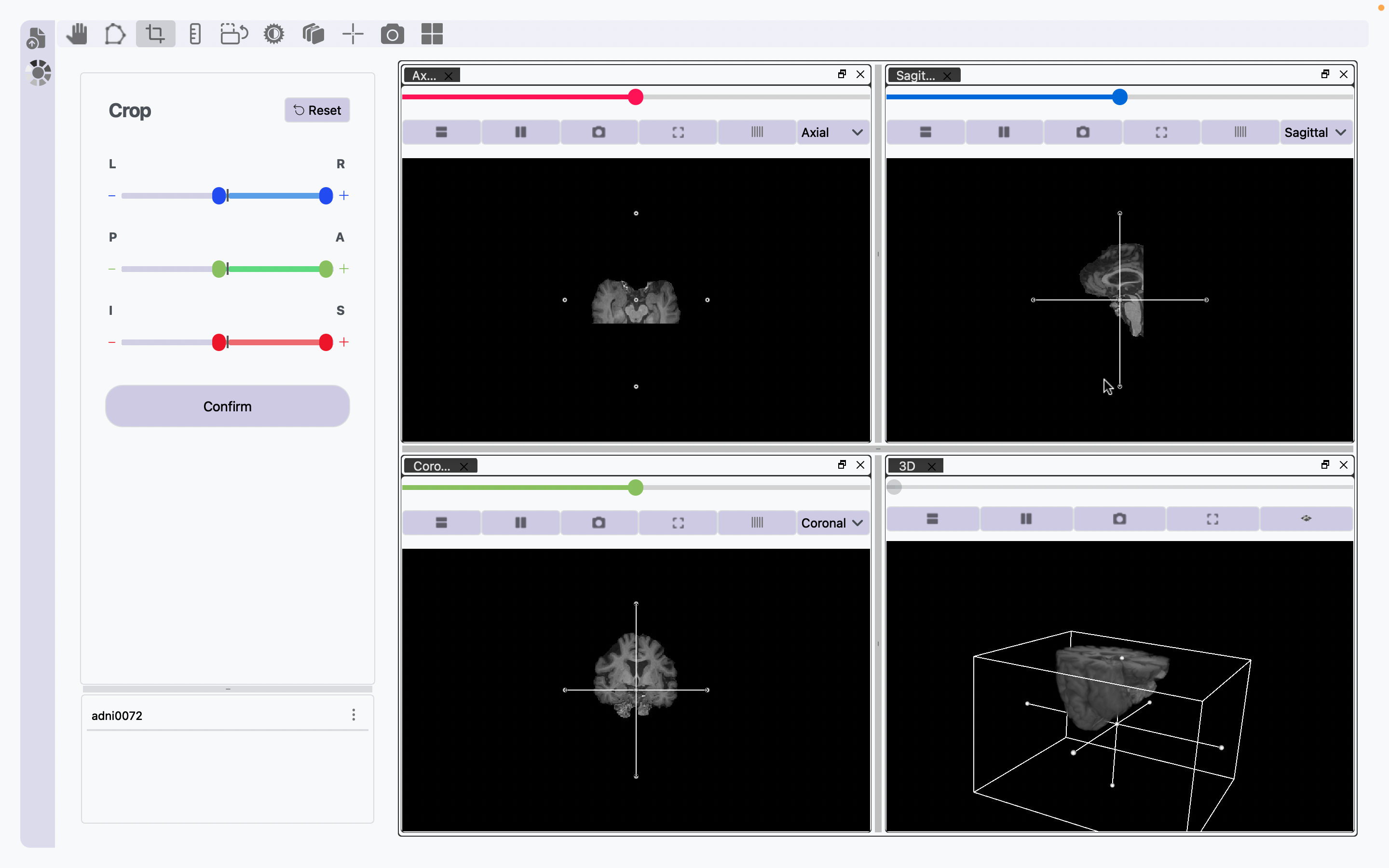Screen dimensions: 1389x868
Task: Select the Coronal view tab
Action: point(432,466)
